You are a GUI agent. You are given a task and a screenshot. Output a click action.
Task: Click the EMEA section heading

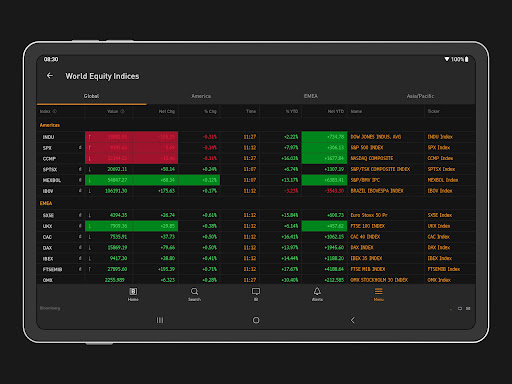(46, 203)
